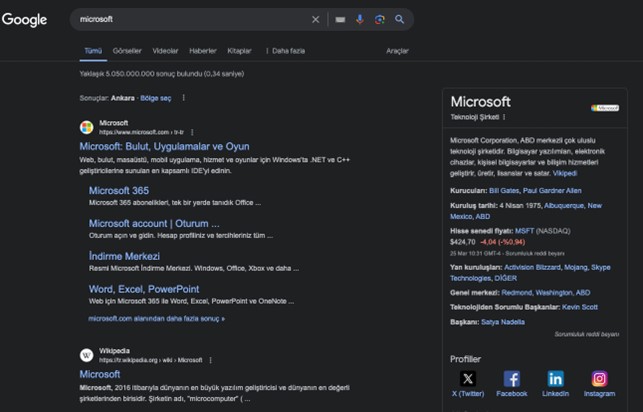Open the X (Twitter) profile icon
Viewport: 643px width, 412px height.
click(468, 379)
